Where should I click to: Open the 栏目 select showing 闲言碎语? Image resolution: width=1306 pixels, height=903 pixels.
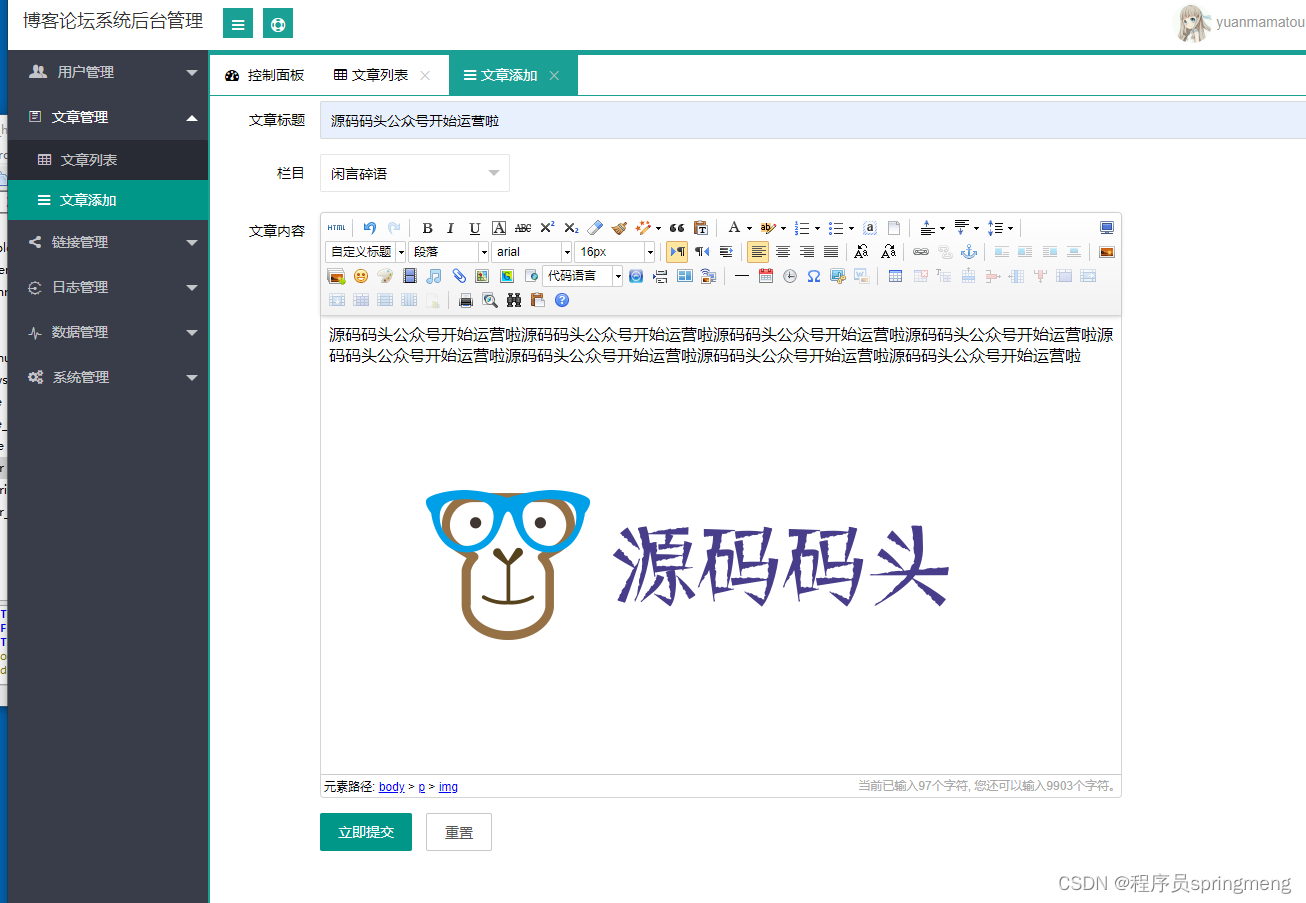415,173
